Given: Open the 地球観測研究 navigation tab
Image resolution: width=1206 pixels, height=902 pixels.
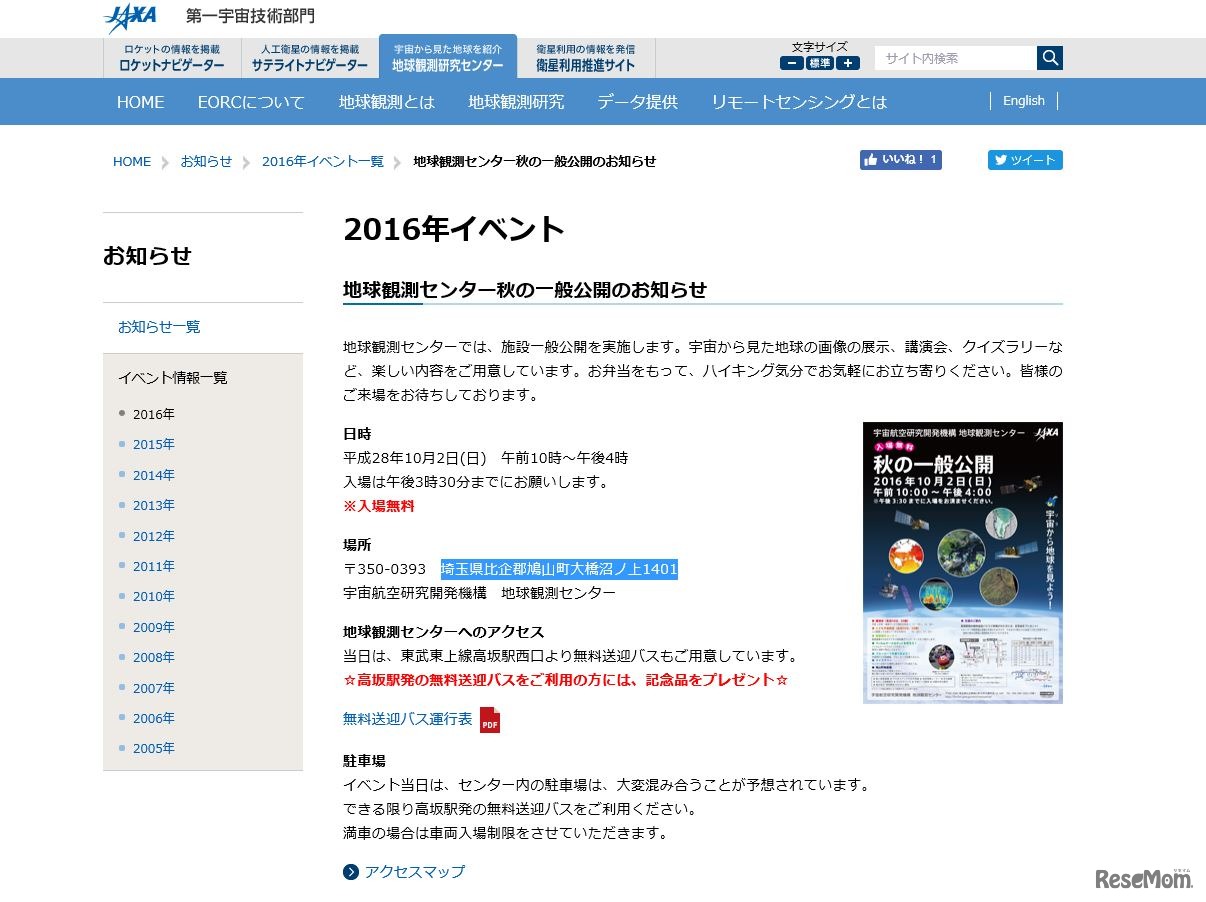Looking at the screenshot, I should pos(515,101).
